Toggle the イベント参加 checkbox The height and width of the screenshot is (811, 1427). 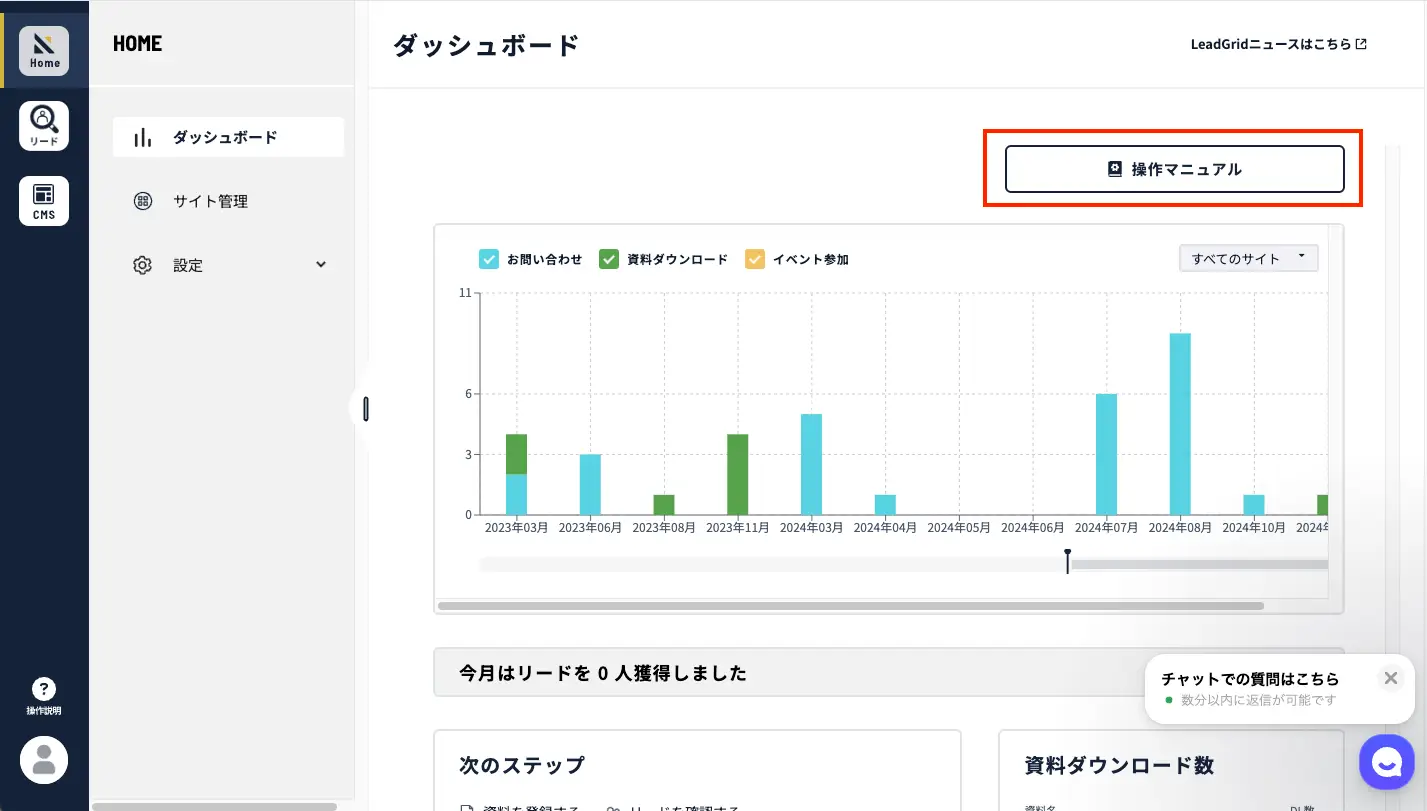click(x=755, y=259)
